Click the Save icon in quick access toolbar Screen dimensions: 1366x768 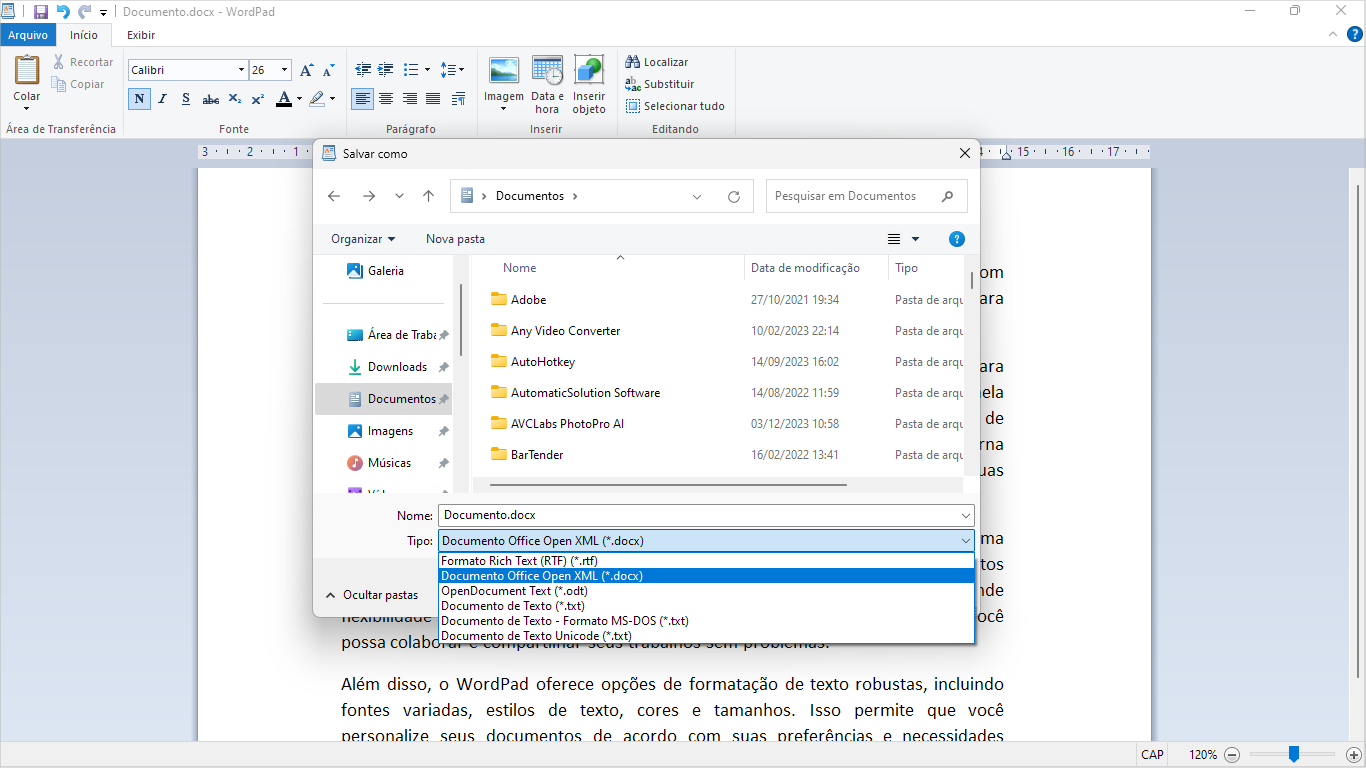(x=41, y=12)
